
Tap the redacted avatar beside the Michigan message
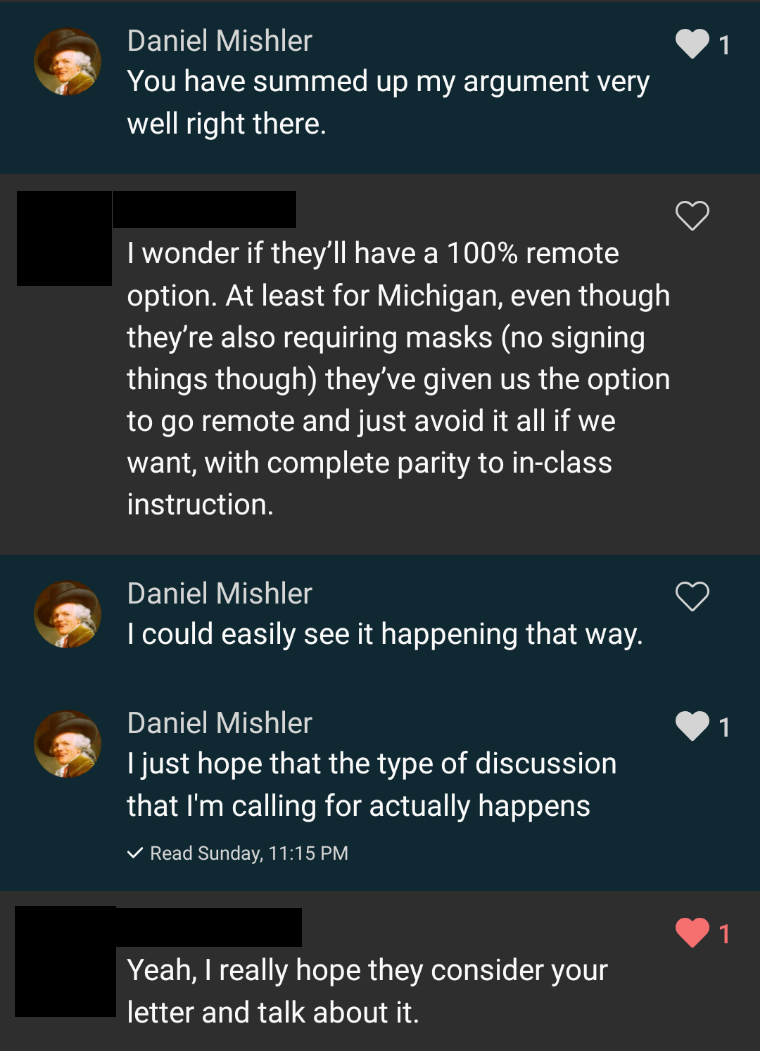pos(64,238)
